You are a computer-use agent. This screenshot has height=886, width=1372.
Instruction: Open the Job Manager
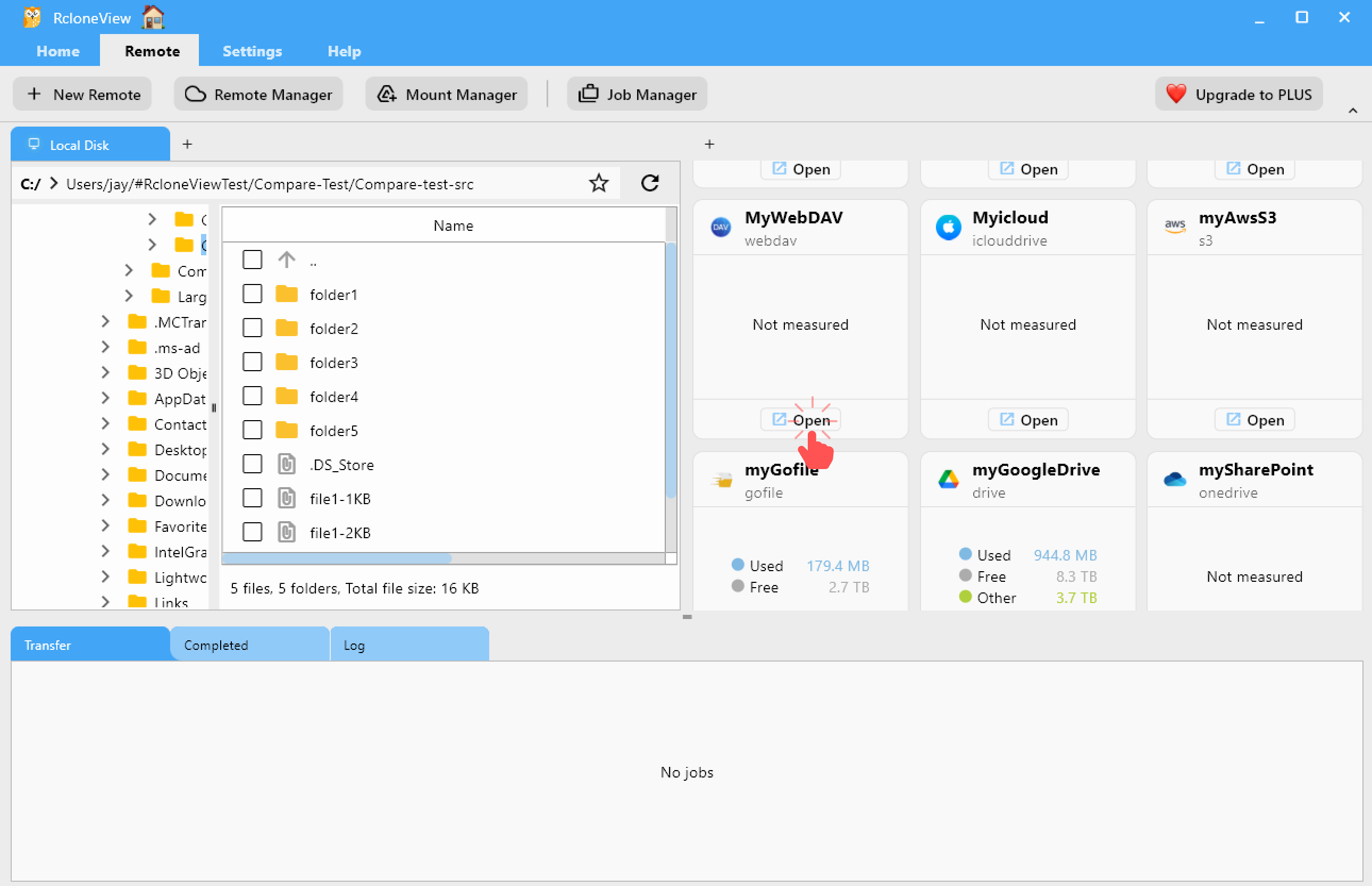pos(637,94)
